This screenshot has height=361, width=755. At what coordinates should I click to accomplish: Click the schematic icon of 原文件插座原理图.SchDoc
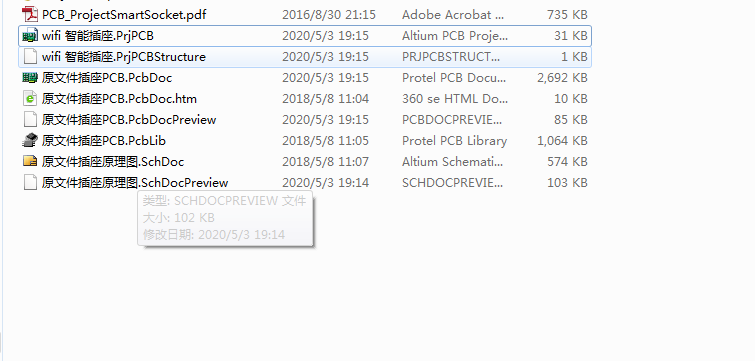click(30, 161)
